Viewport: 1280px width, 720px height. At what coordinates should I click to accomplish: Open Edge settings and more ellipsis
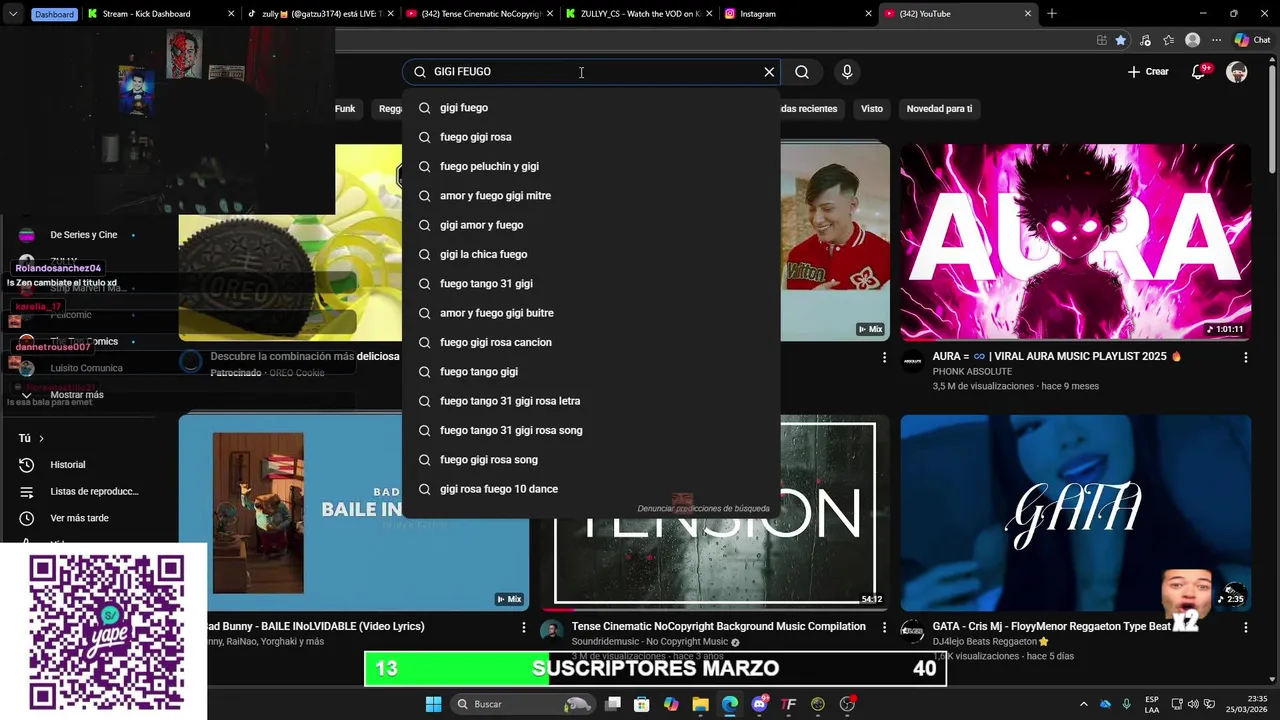1216,40
